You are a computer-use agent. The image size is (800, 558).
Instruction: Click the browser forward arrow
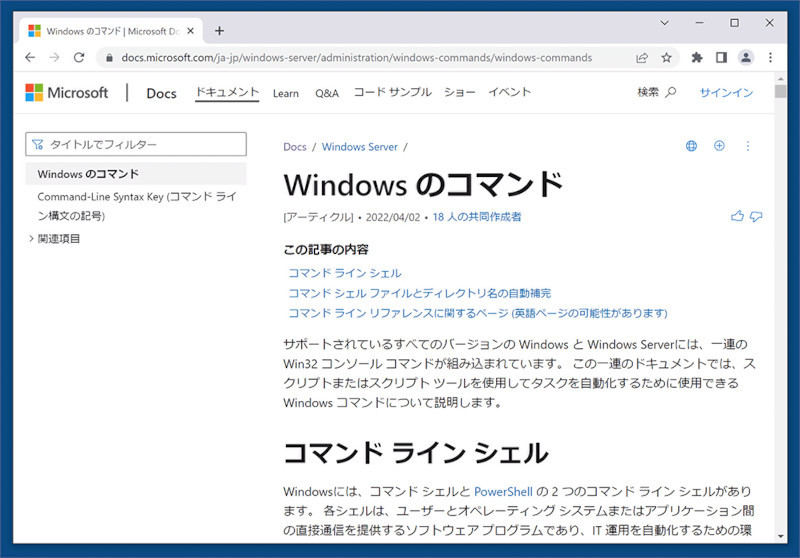[55, 58]
